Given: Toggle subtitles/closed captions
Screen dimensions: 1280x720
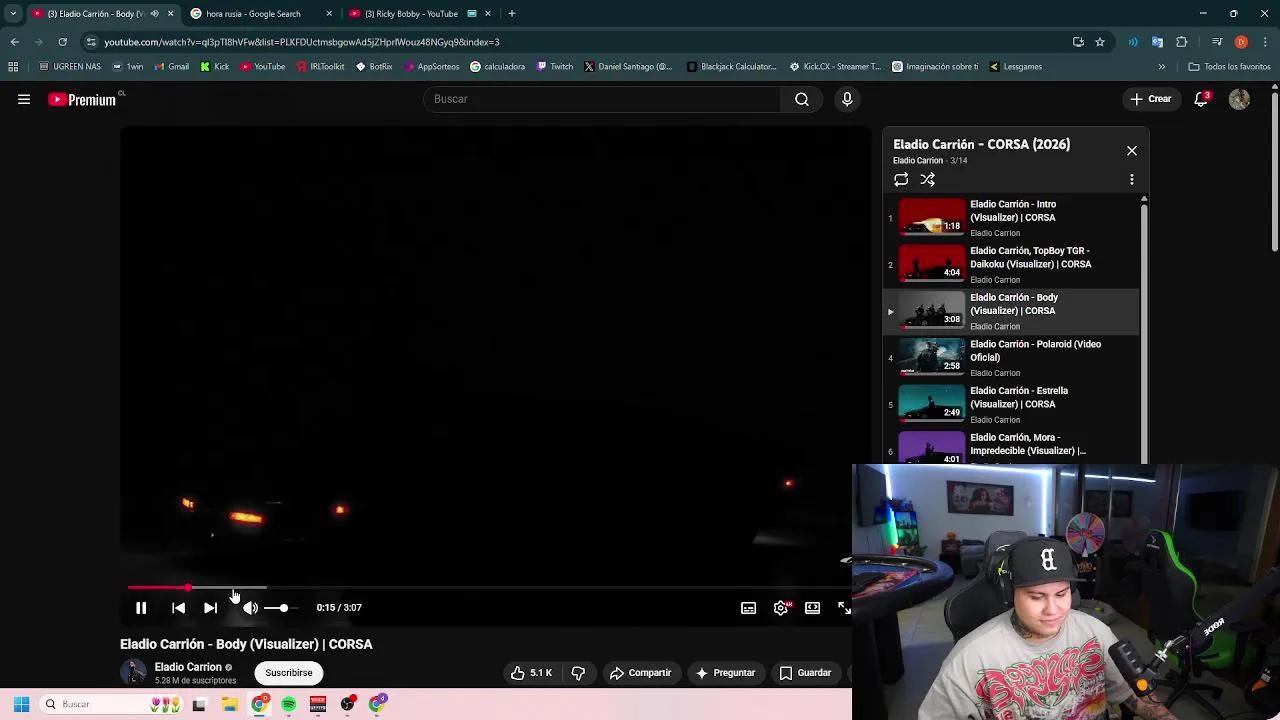Looking at the screenshot, I should click(748, 608).
